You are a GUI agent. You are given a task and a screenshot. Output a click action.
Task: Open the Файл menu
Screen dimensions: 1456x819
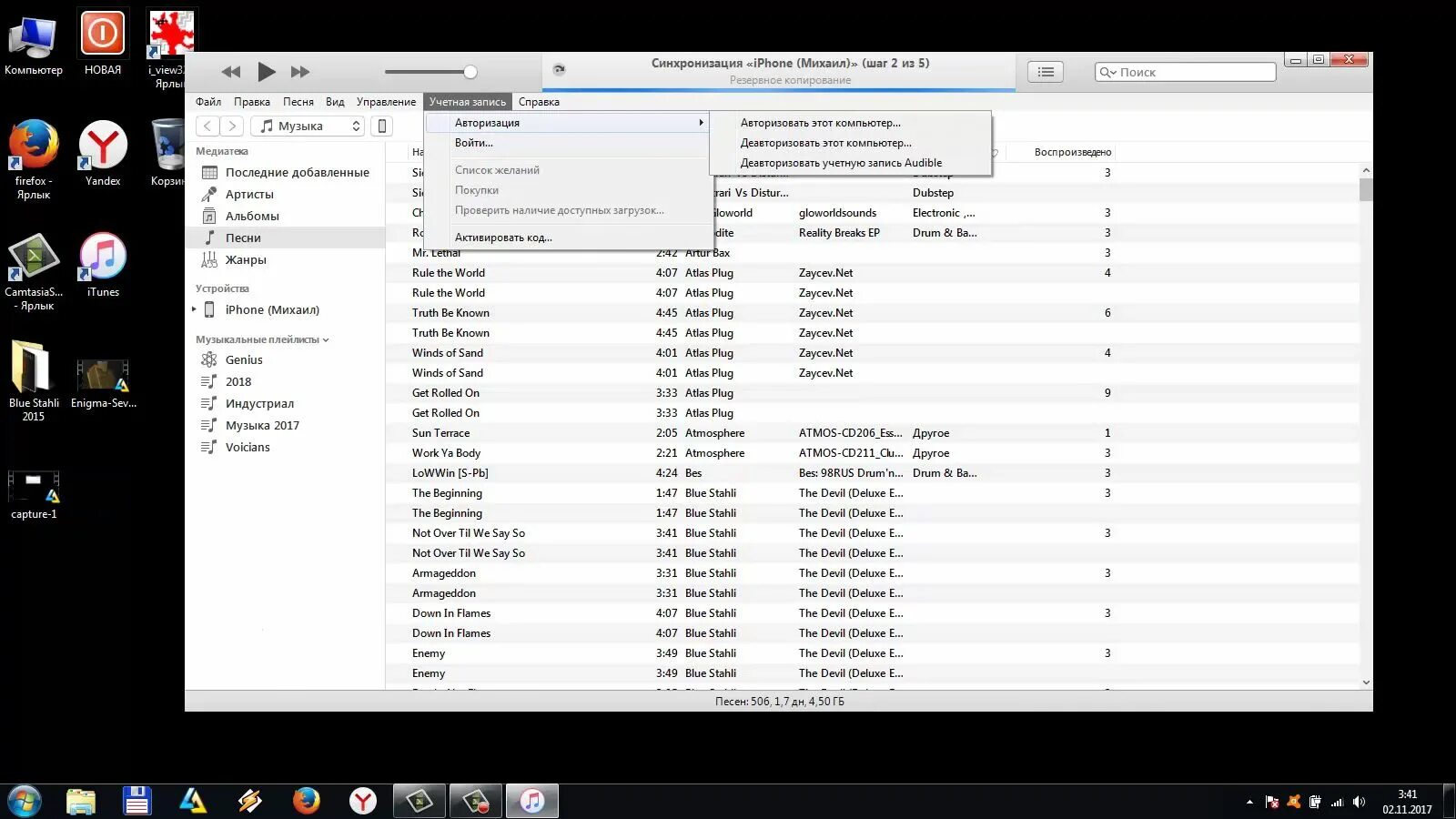208,102
